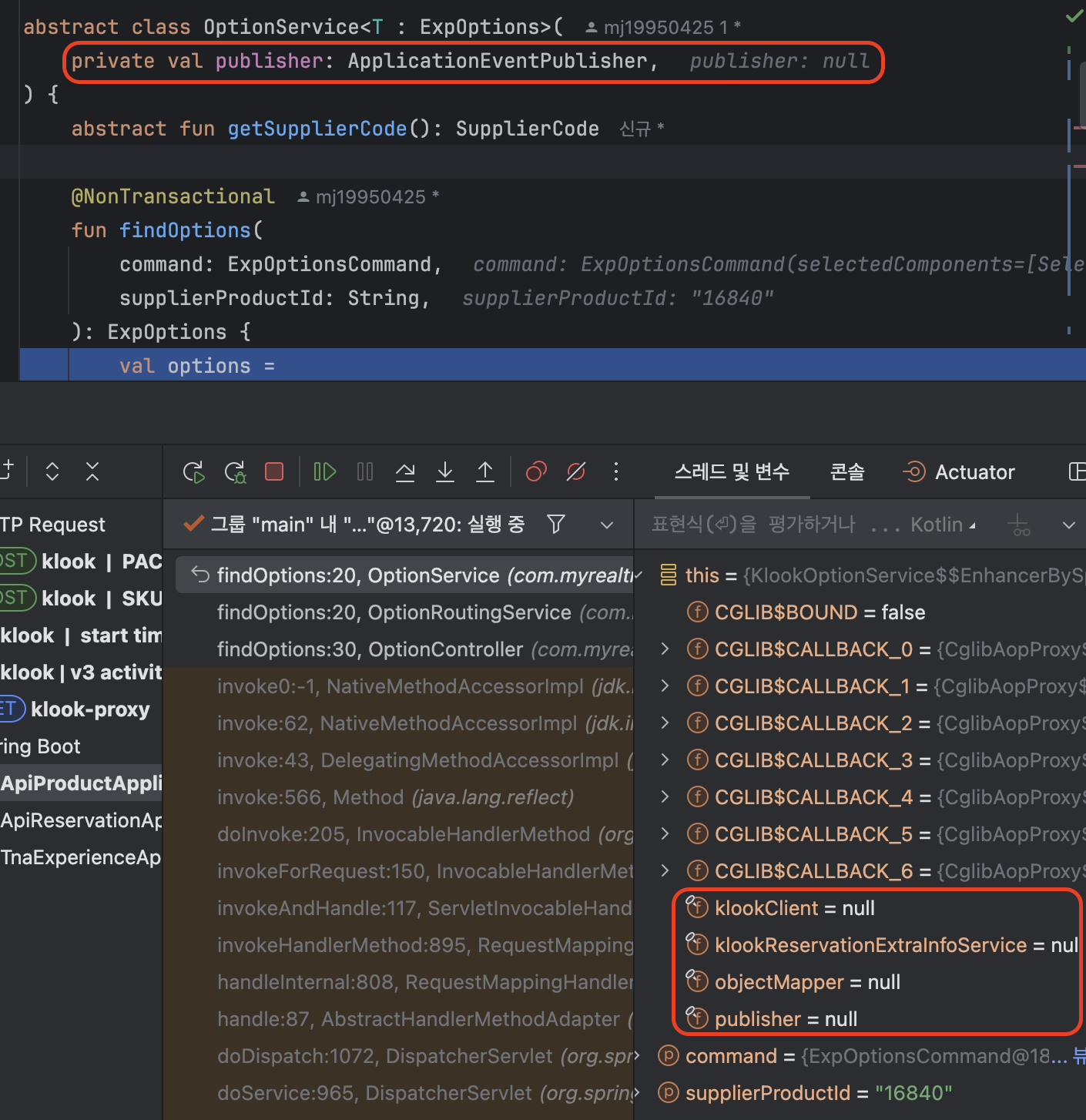This screenshot has width=1086, height=1120.
Task: Expand the evaluate expression history dropdown
Action: [x=1068, y=525]
